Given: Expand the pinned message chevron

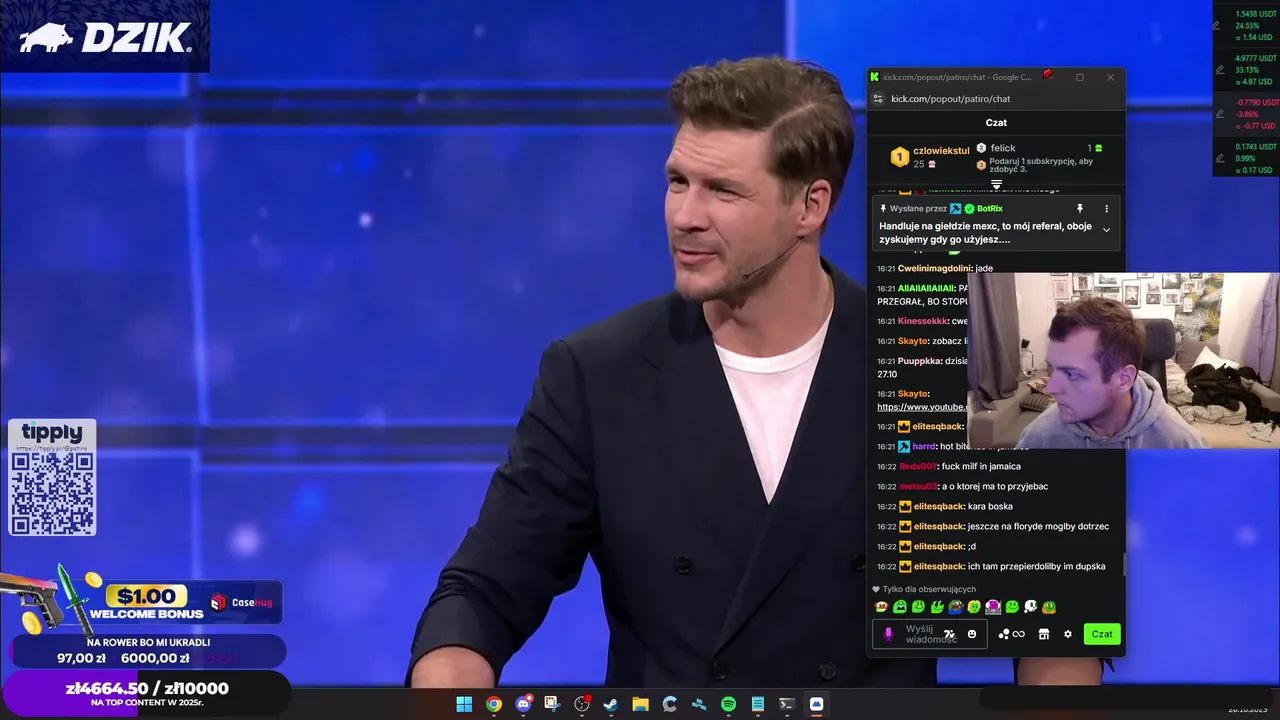Looking at the screenshot, I should [1106, 230].
